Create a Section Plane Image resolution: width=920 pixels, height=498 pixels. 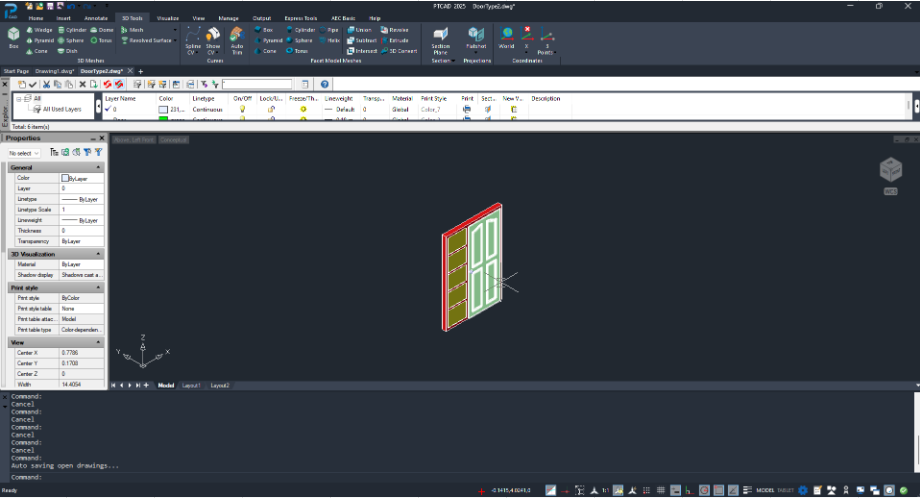click(x=440, y=40)
